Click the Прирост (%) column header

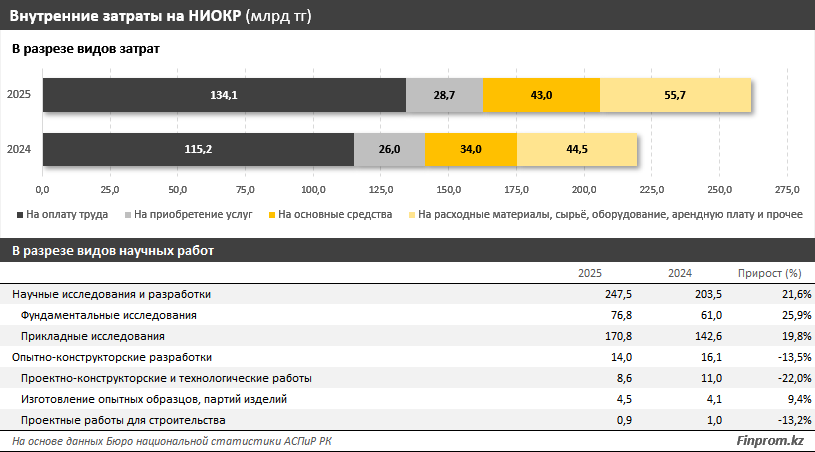770,273
